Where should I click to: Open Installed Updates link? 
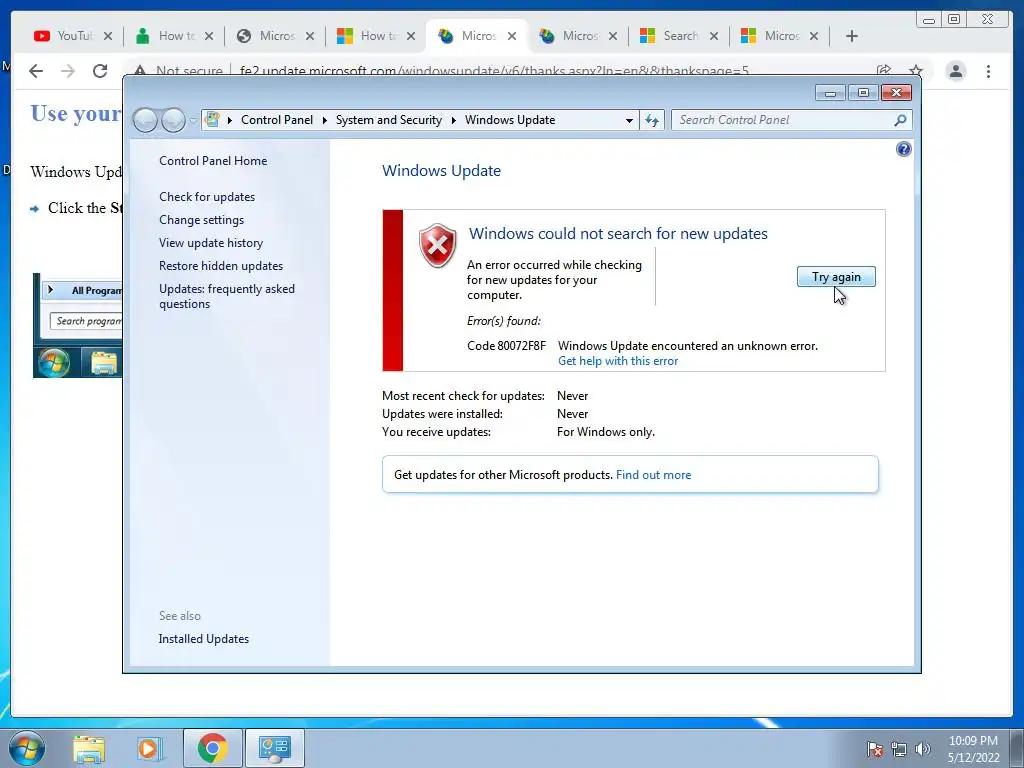click(x=204, y=639)
